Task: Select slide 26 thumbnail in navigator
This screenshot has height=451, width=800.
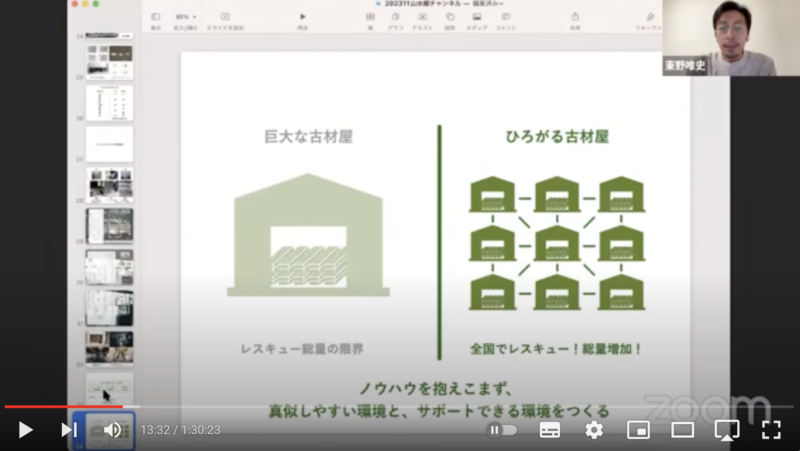Action: point(109,102)
